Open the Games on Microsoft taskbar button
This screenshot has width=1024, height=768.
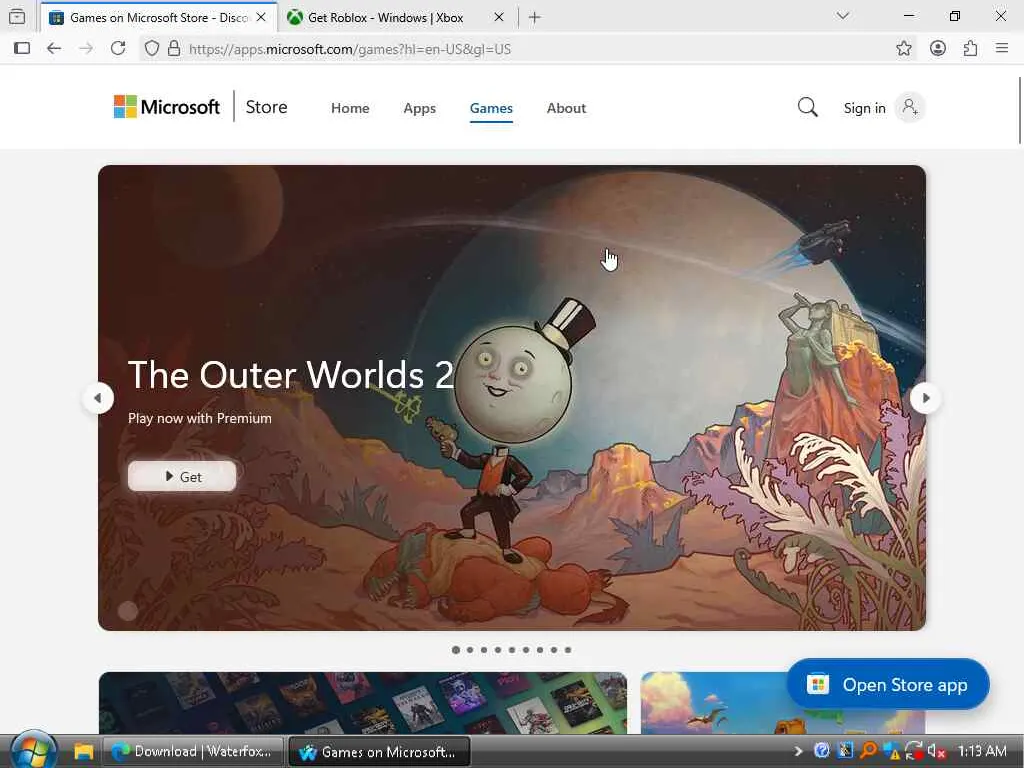click(x=379, y=752)
